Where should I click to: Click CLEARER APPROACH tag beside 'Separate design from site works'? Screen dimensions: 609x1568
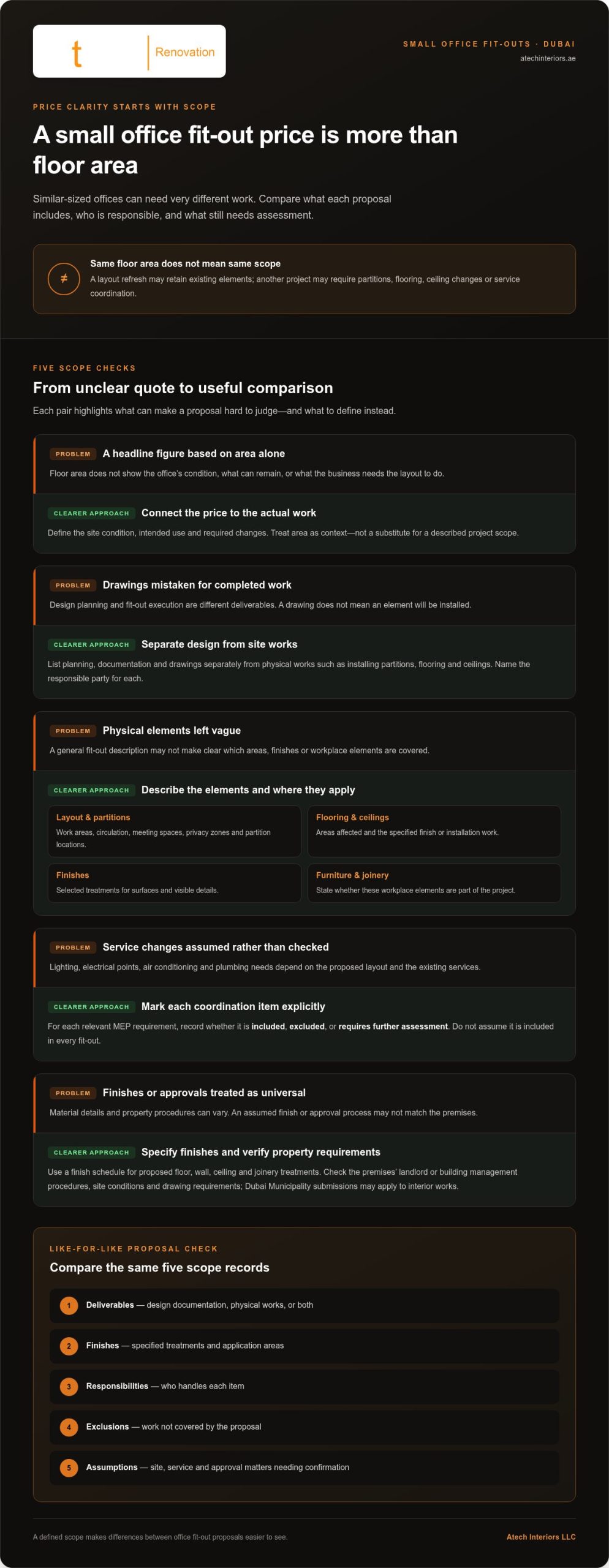(x=91, y=644)
